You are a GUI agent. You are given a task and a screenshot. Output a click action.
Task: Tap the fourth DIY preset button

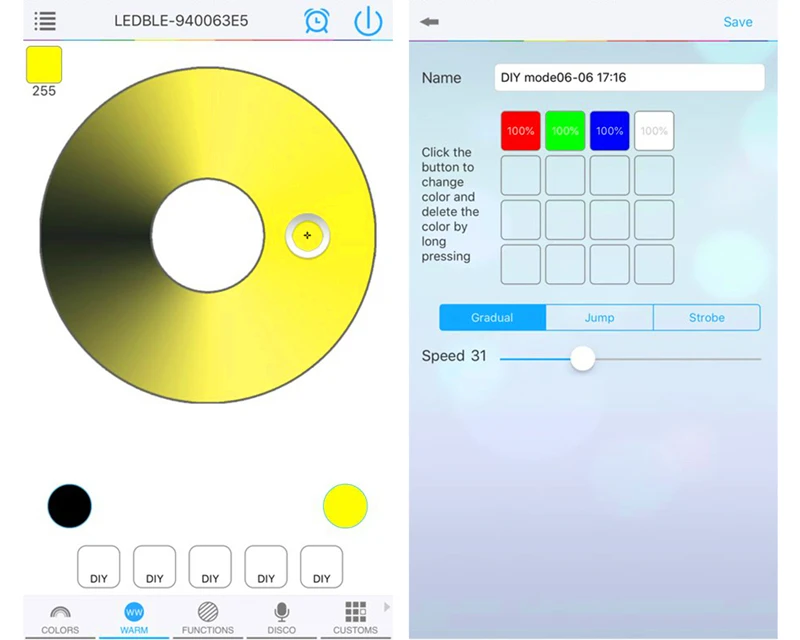pos(266,567)
